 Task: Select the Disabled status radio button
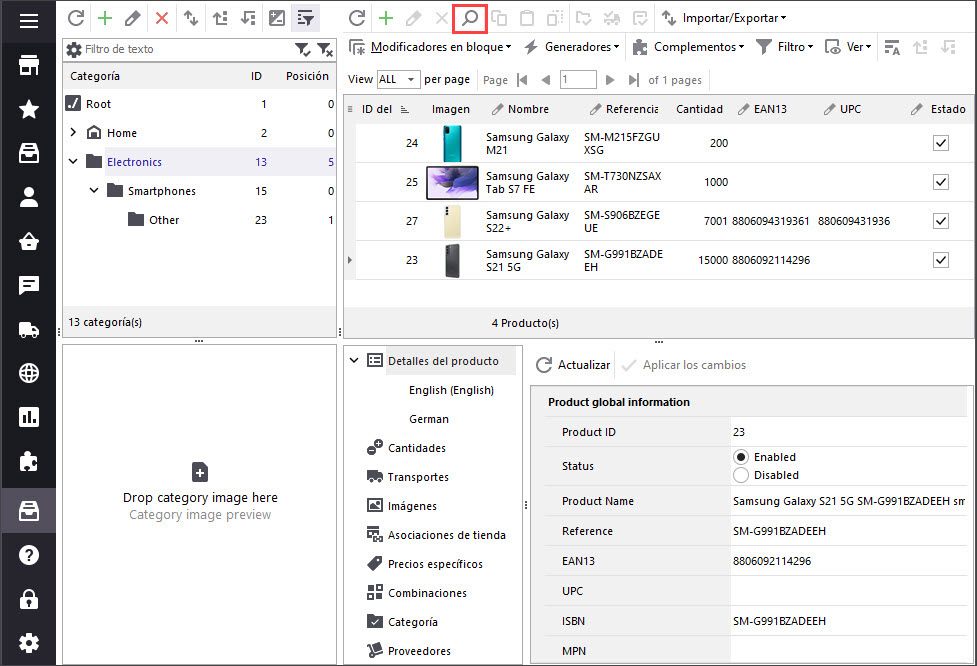pos(740,475)
